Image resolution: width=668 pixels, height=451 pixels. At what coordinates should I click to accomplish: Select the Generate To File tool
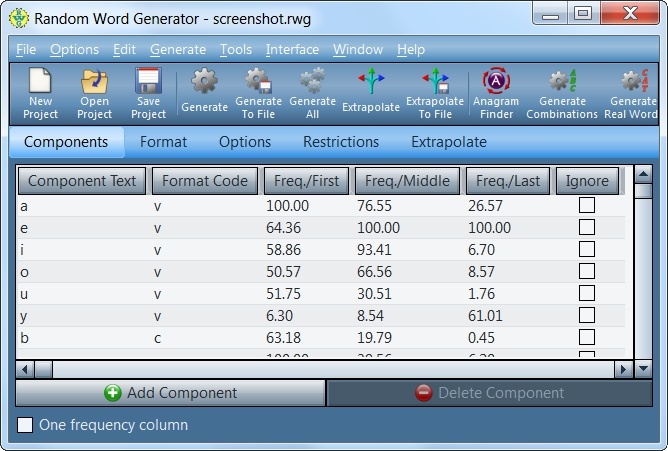[x=258, y=93]
